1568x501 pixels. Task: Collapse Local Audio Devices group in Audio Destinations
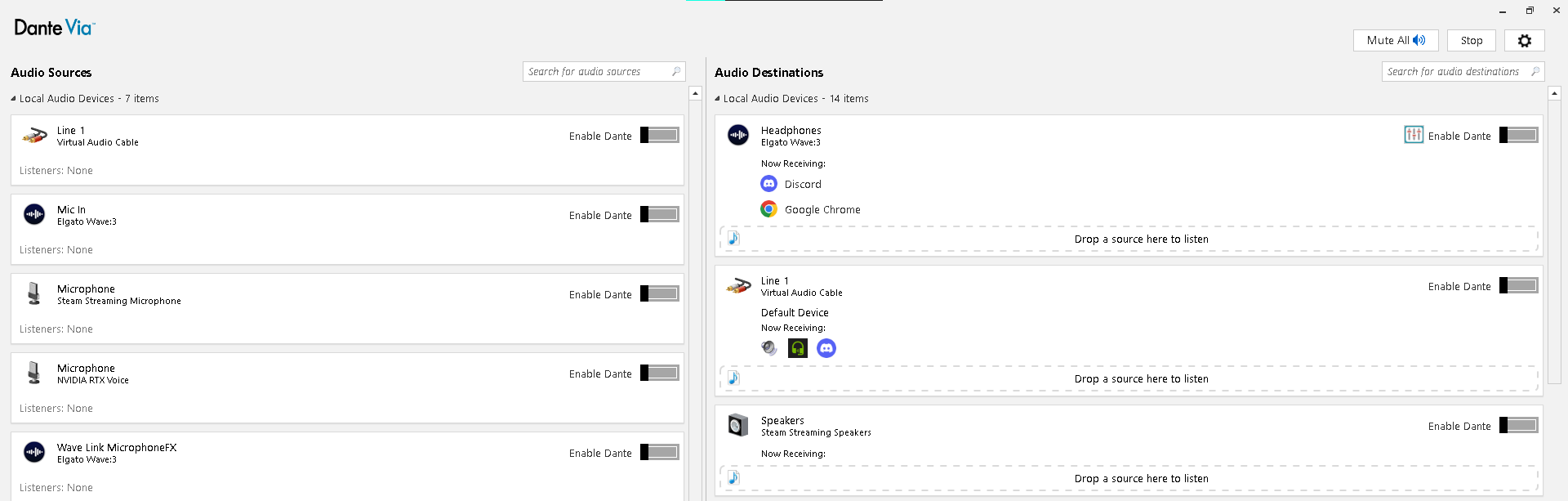[717, 99]
